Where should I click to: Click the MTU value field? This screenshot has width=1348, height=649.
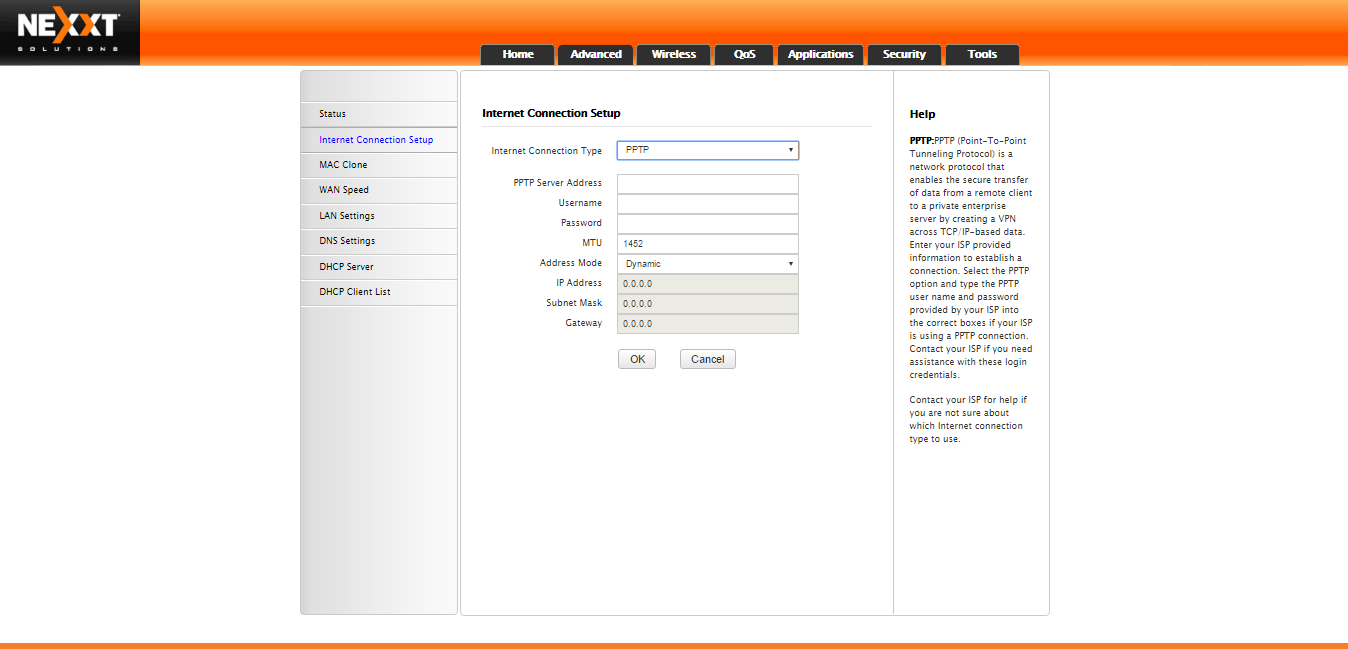pyautogui.click(x=708, y=244)
